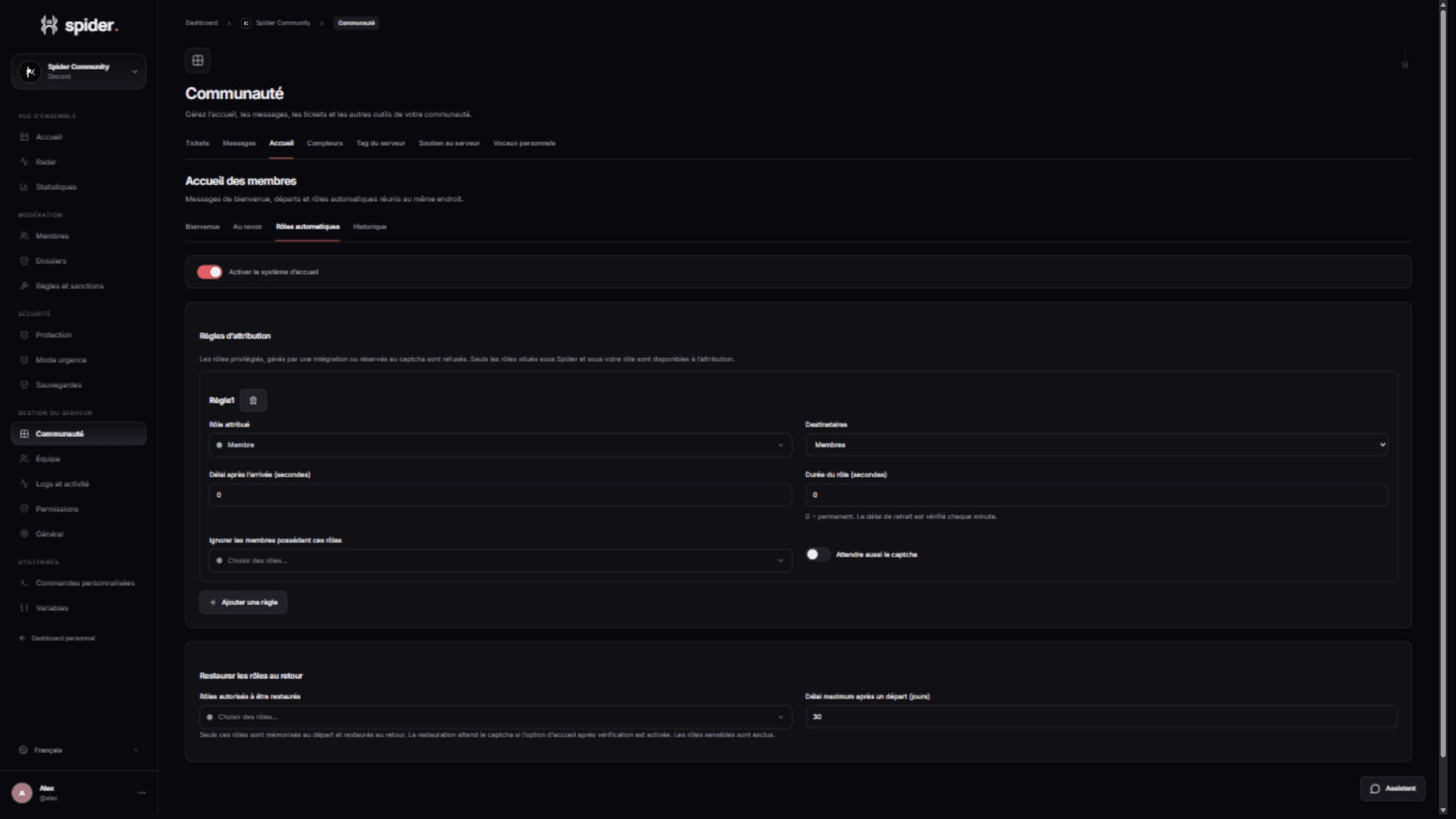This screenshot has height=819, width=1456.
Task: Open the Ignorer les membres roles dropdown
Action: [500, 561]
